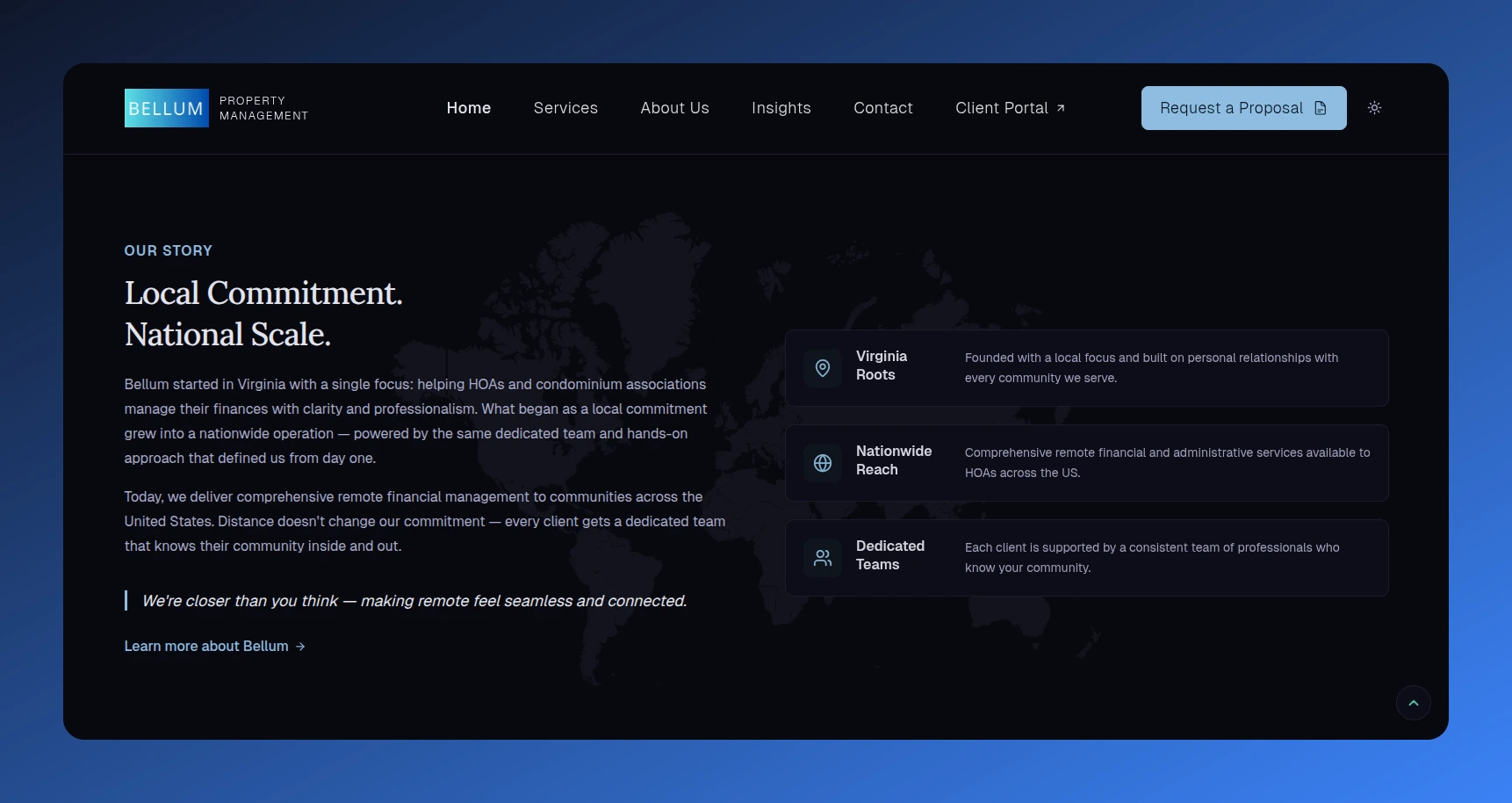Click the paragraph starting 'Today, we deliver'
Image resolution: width=1512 pixels, height=803 pixels.
click(x=425, y=521)
